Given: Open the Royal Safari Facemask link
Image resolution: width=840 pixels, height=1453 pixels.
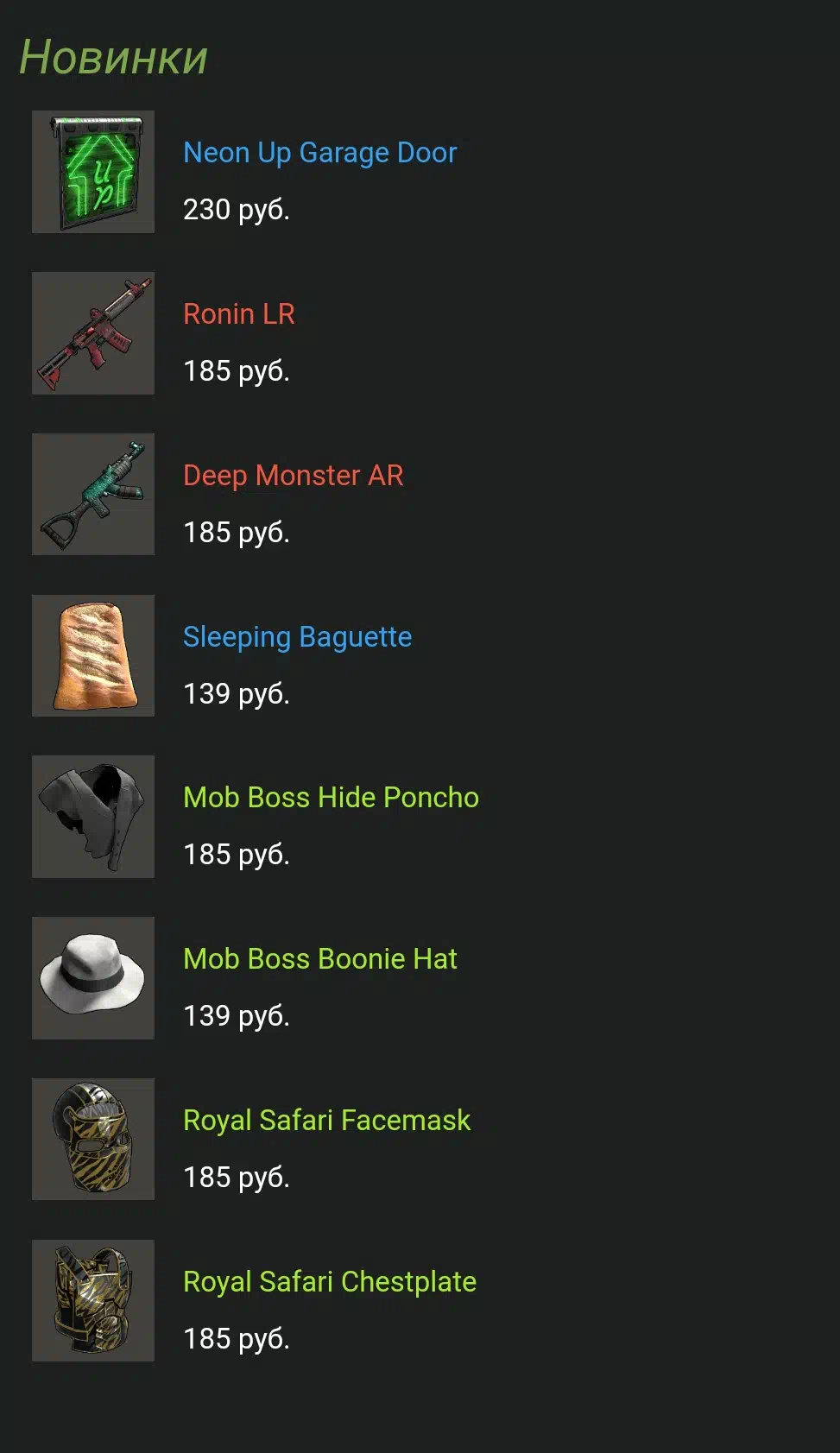Looking at the screenshot, I should tap(327, 1121).
